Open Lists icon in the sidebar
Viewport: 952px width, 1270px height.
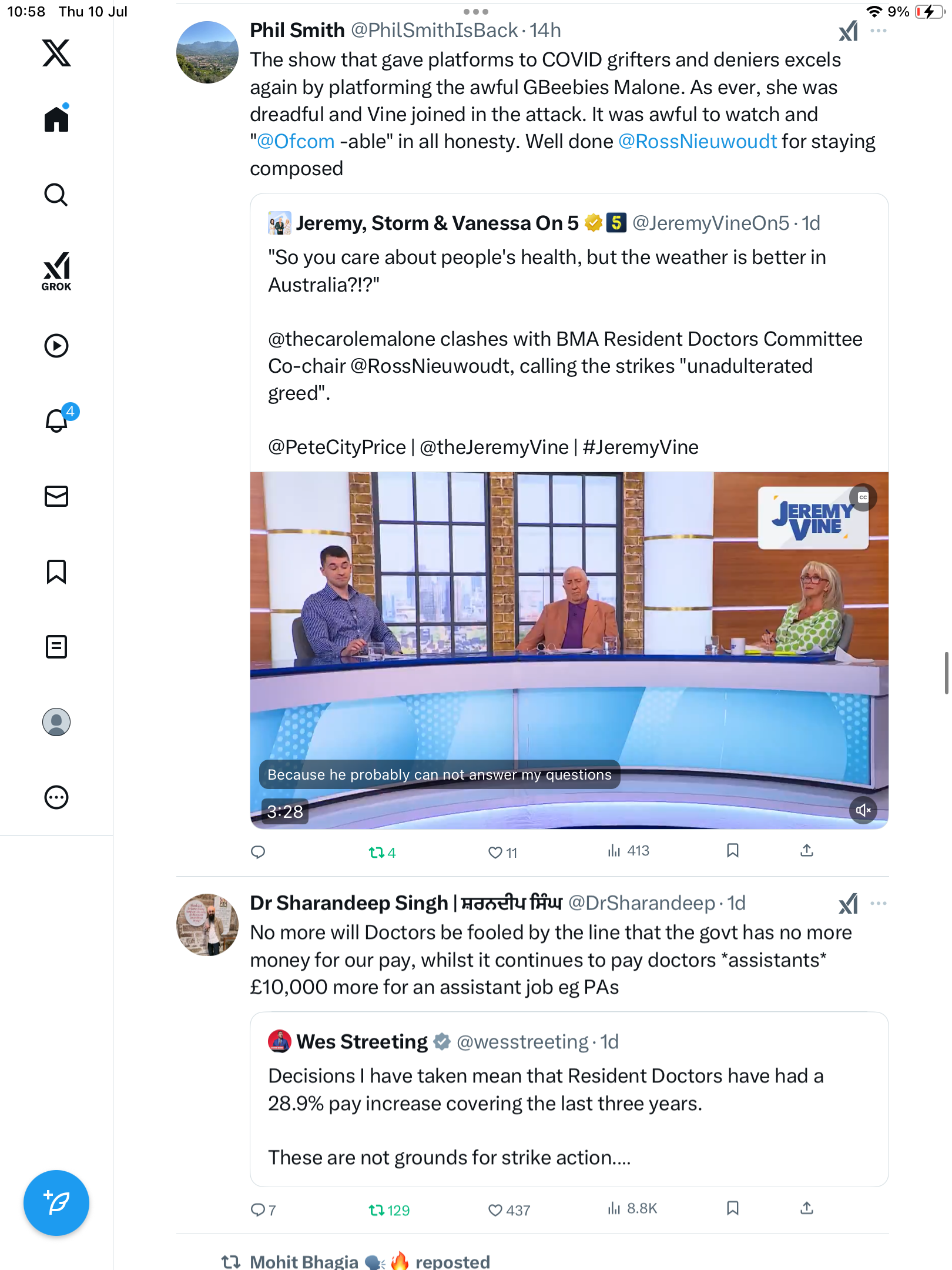tap(56, 647)
